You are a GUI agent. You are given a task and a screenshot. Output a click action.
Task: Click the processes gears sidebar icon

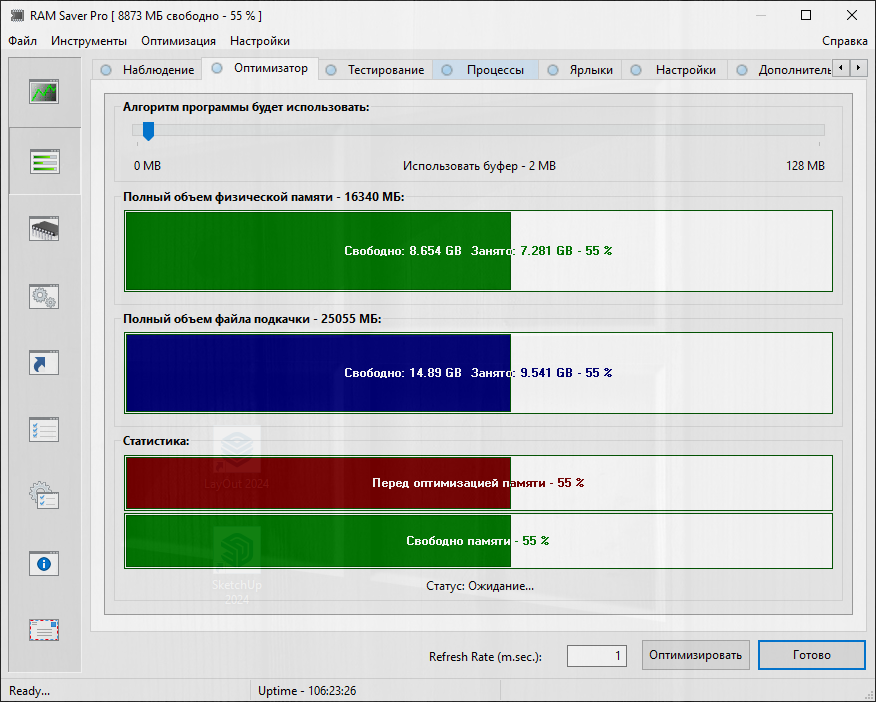pos(44,295)
